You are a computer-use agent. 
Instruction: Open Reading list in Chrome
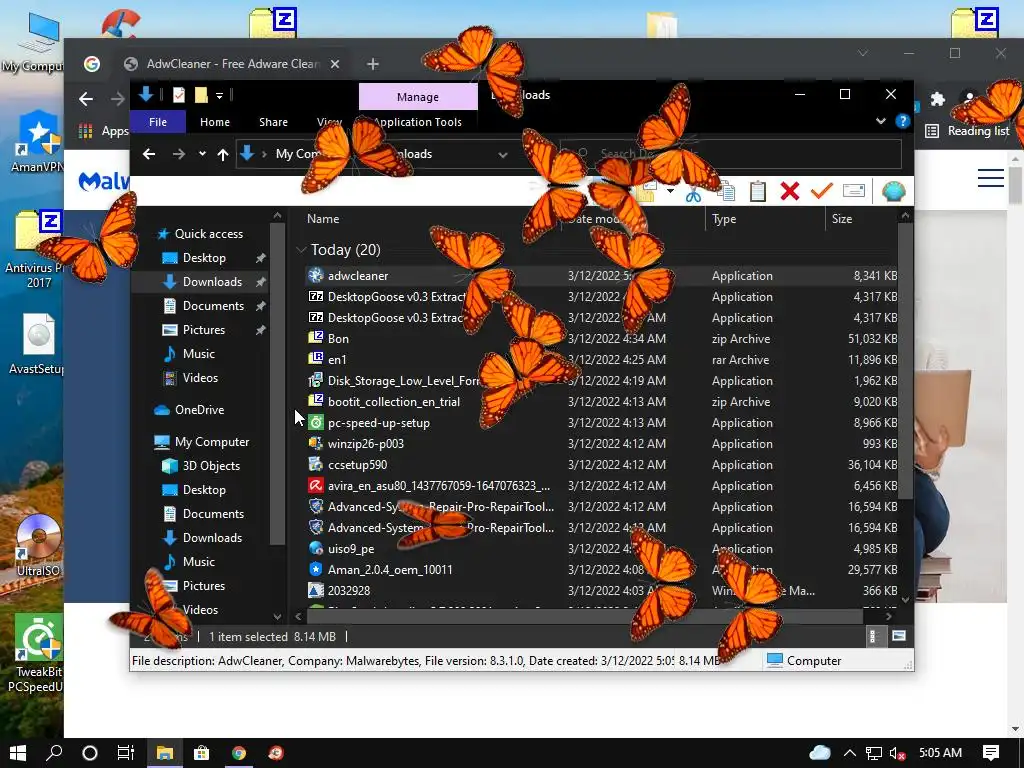967,131
